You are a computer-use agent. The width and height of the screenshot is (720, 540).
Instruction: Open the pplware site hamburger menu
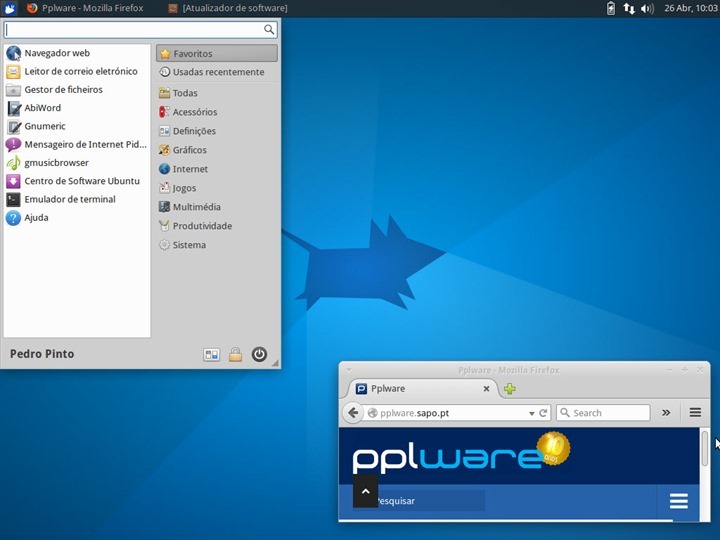pos(679,501)
